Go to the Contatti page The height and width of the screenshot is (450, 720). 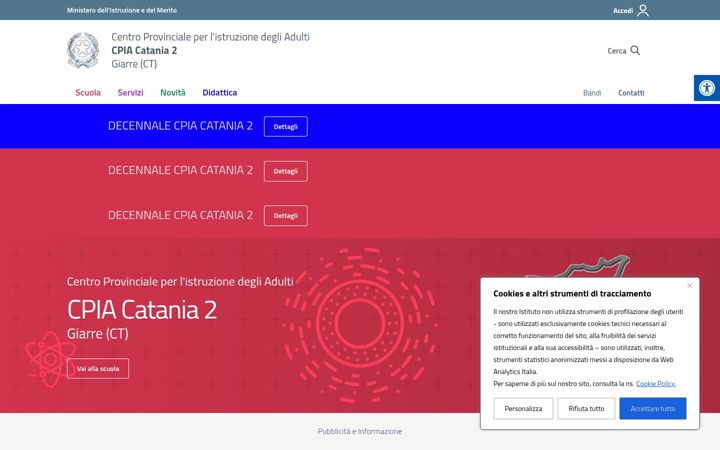pyautogui.click(x=631, y=93)
